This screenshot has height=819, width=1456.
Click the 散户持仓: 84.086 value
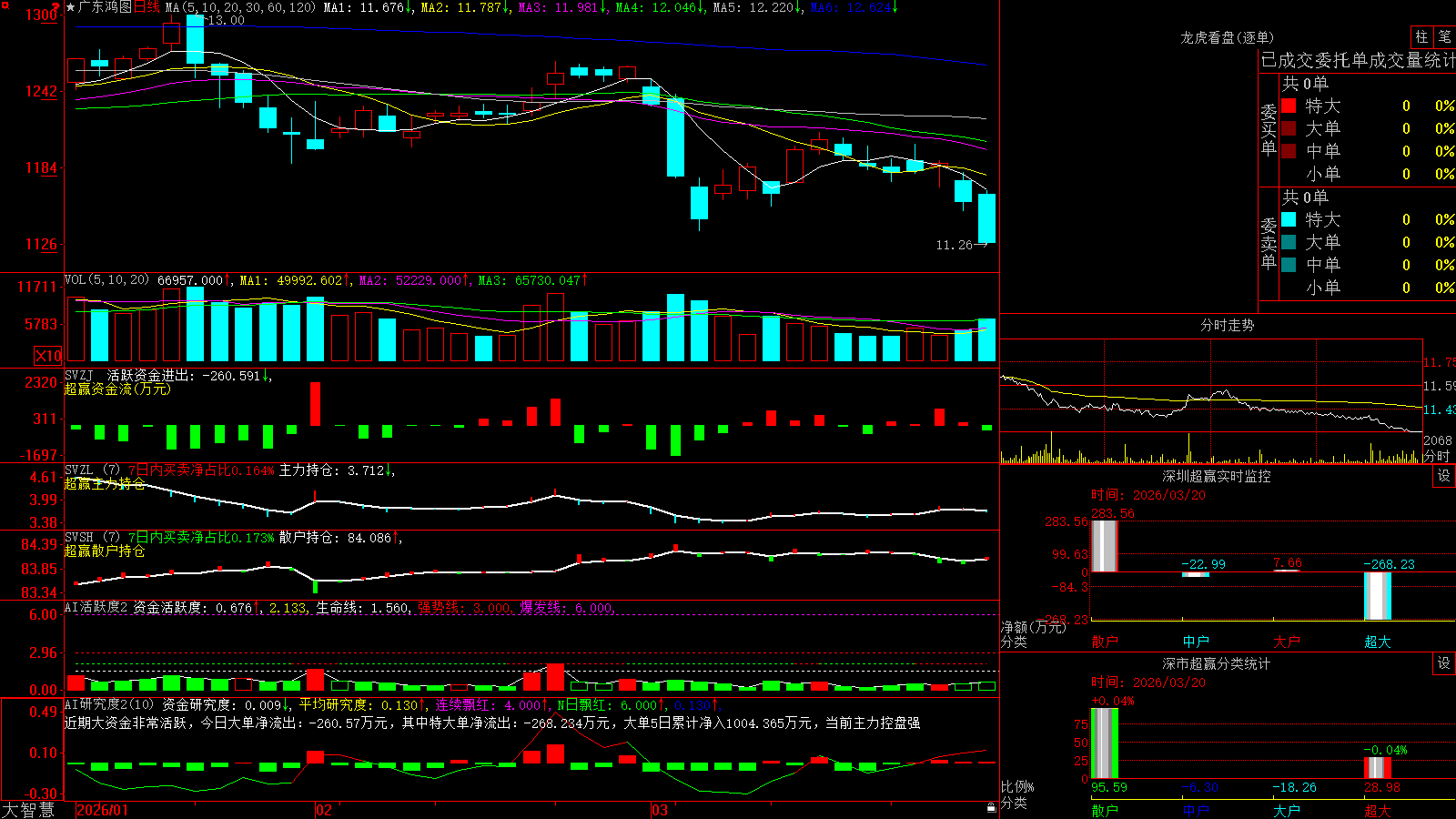[x=336, y=538]
